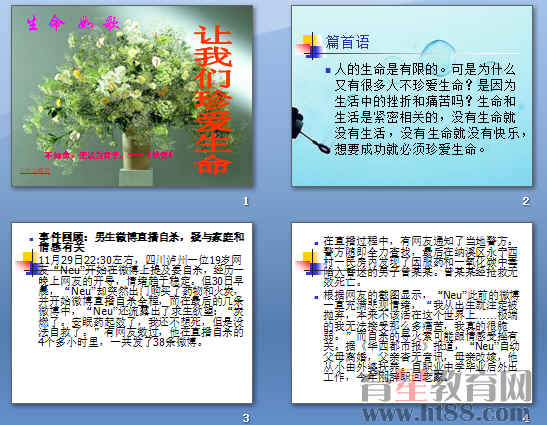The height and width of the screenshot is (425, 547).
Task: Select slide 4 thumbnail starting 在直播过程中
Action: point(412,313)
